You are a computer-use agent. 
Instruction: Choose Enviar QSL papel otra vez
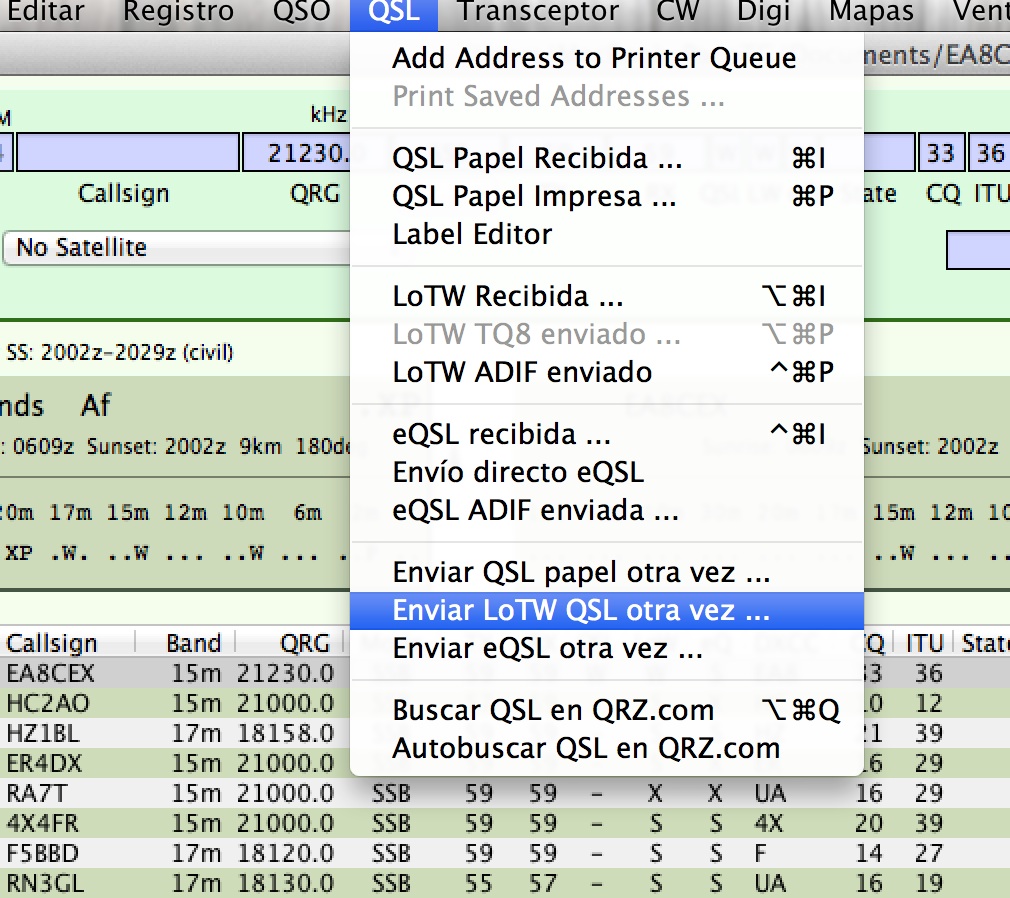tap(607, 572)
